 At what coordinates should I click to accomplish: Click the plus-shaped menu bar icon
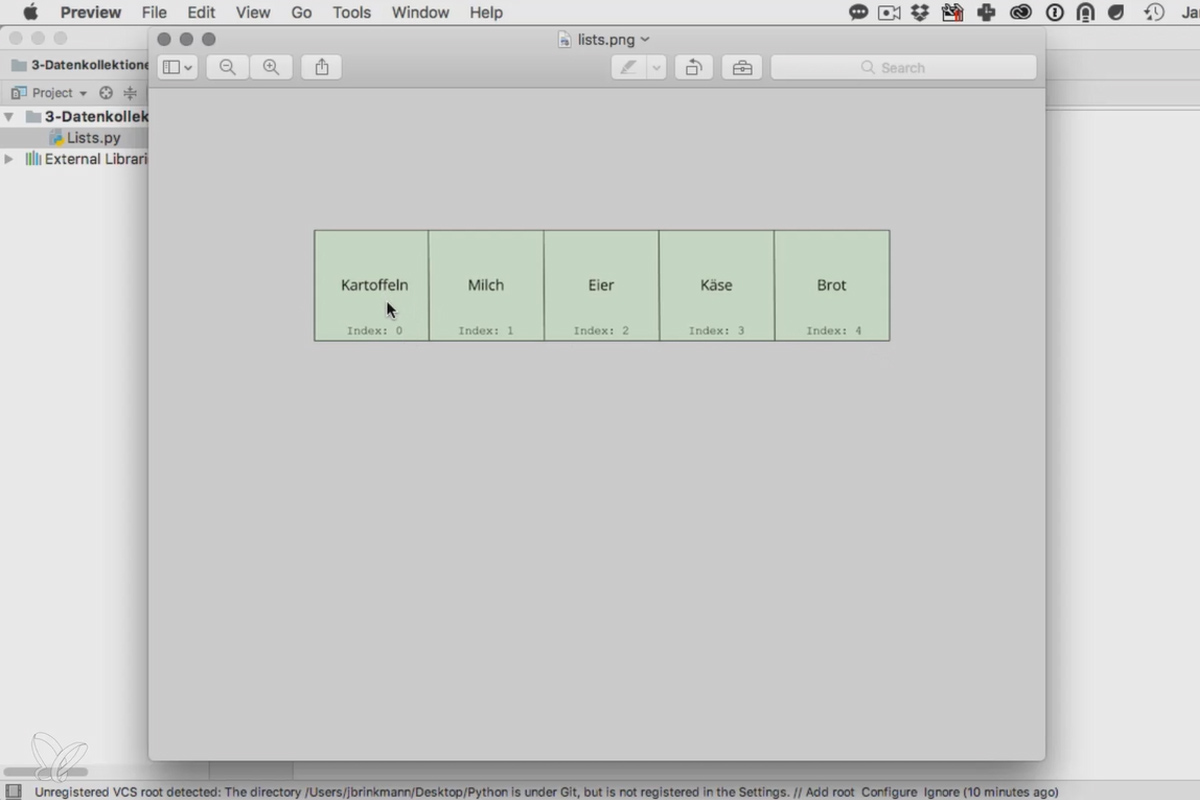986,12
